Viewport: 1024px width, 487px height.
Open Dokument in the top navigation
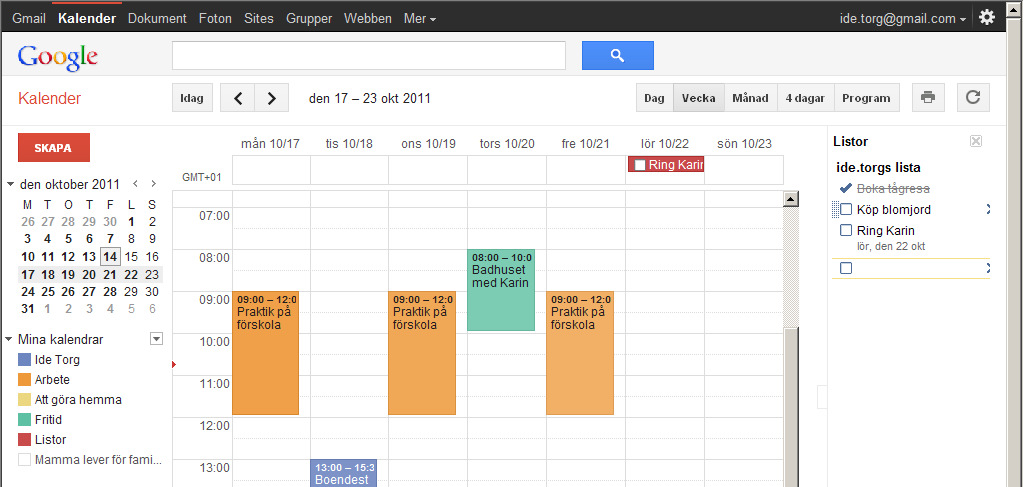click(x=157, y=18)
